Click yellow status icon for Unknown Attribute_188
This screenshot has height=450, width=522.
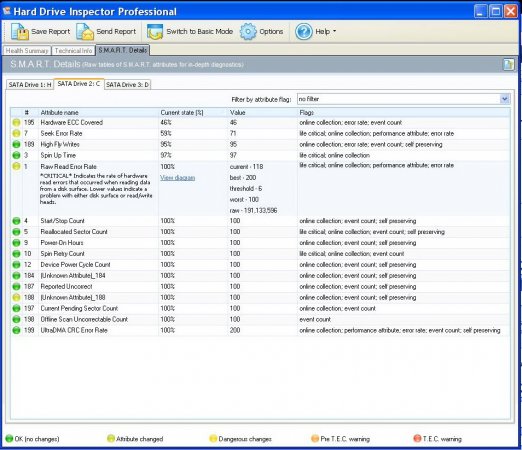click(16, 297)
